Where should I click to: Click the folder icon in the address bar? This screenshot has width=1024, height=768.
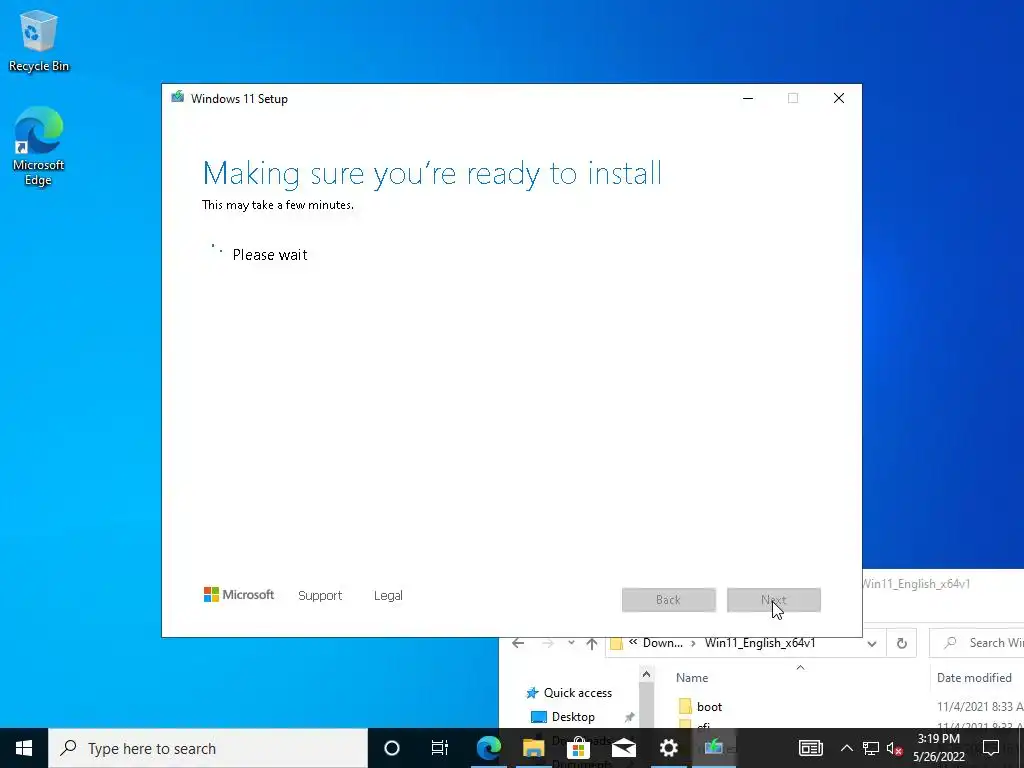click(x=616, y=644)
